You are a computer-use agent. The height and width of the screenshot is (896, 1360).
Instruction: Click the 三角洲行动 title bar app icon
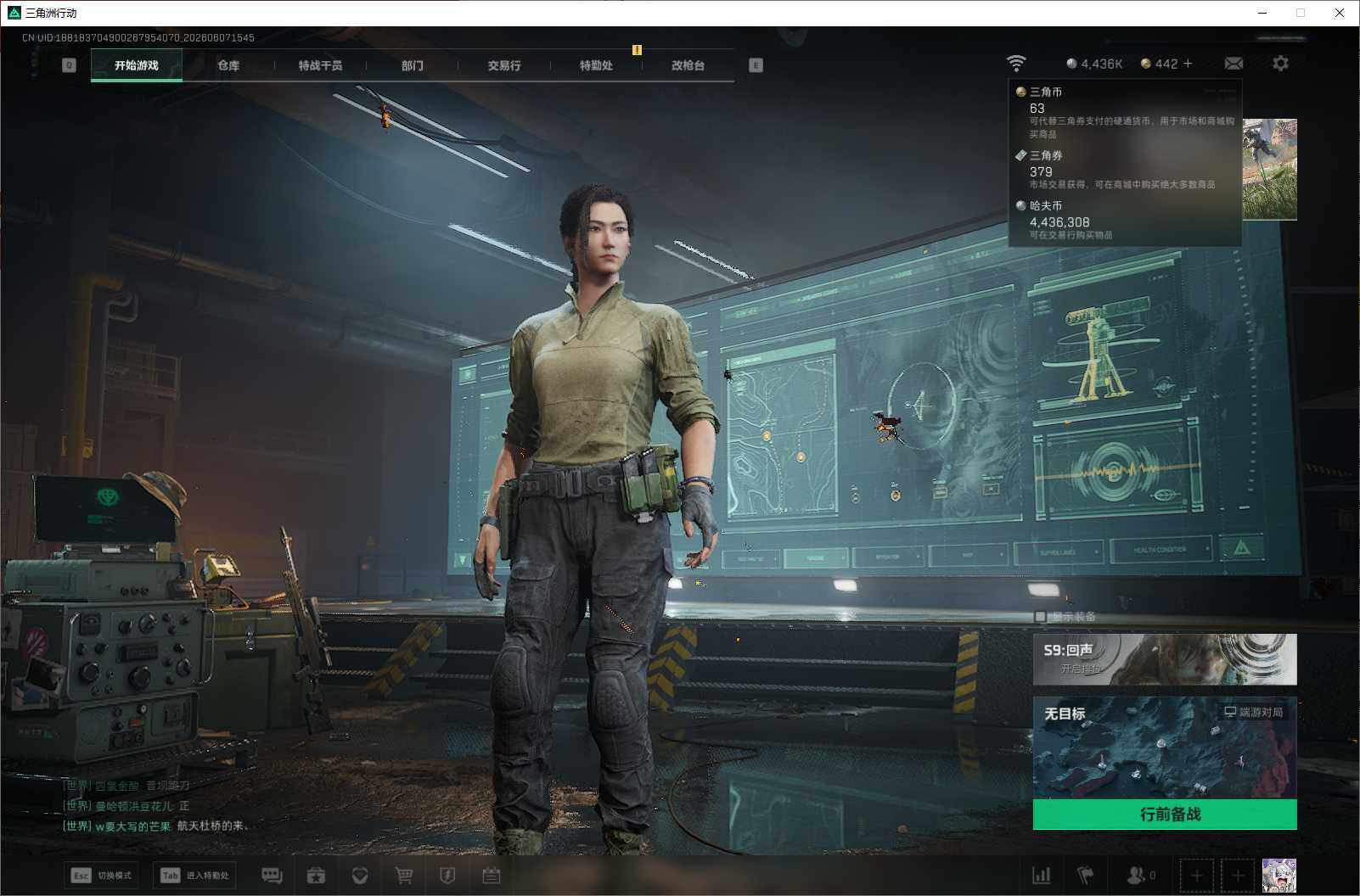(14, 13)
